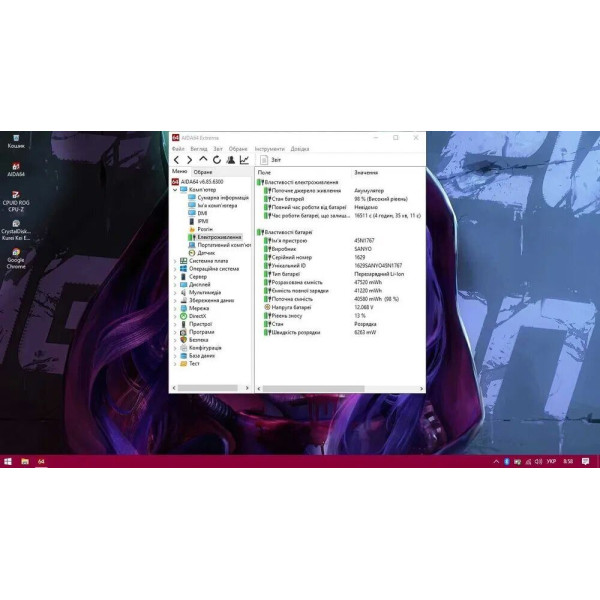The image size is (600, 600).
Task: Open the graph chart toolbar icon
Action: point(244,160)
